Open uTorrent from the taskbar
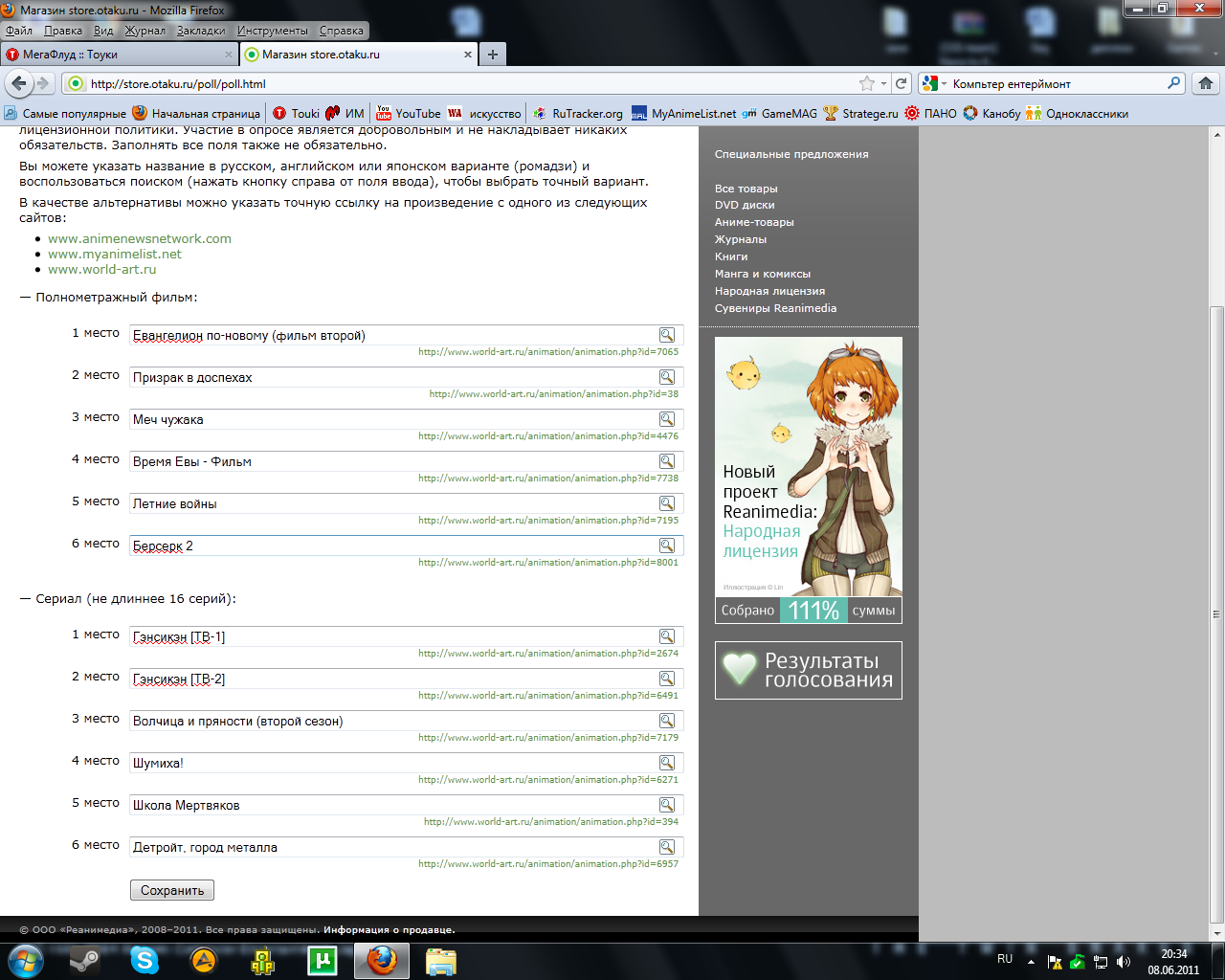Viewport: 1225px width, 980px height. (323, 960)
